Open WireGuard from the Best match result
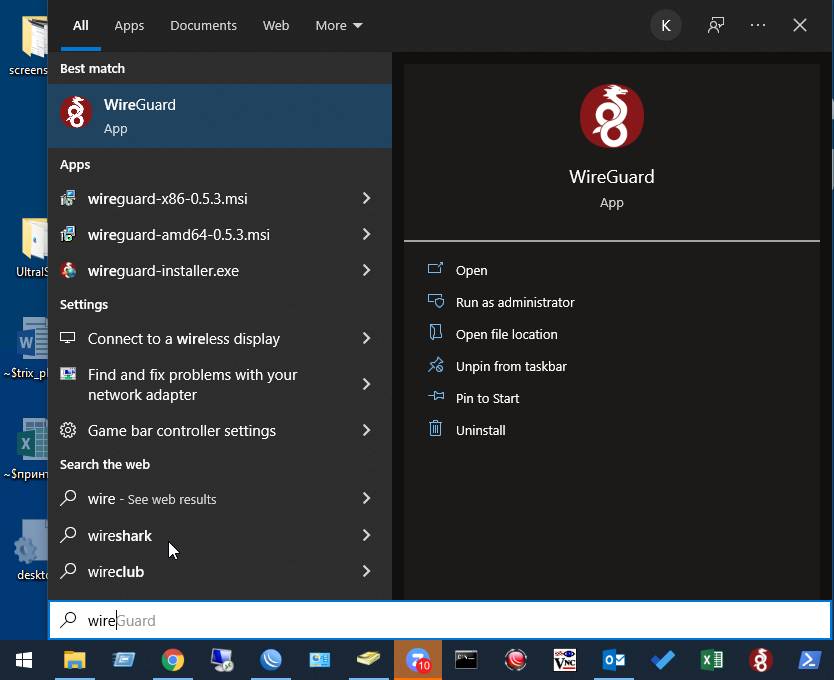 pos(219,115)
